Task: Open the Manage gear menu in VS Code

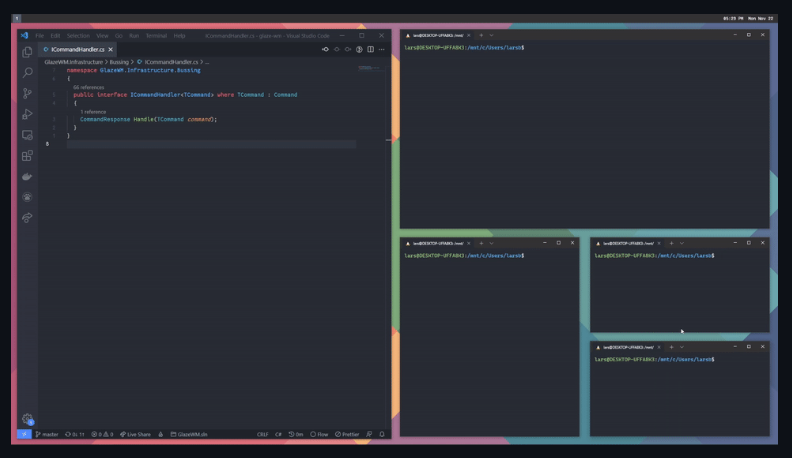Action: pyautogui.click(x=27, y=418)
